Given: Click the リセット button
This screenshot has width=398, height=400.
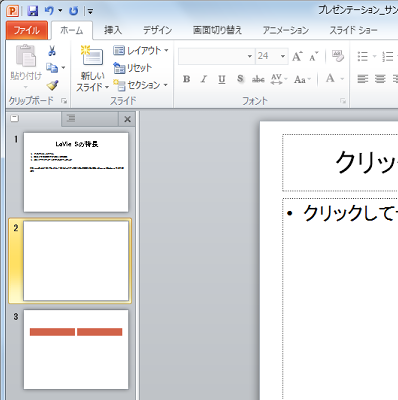Looking at the screenshot, I should tap(133, 68).
